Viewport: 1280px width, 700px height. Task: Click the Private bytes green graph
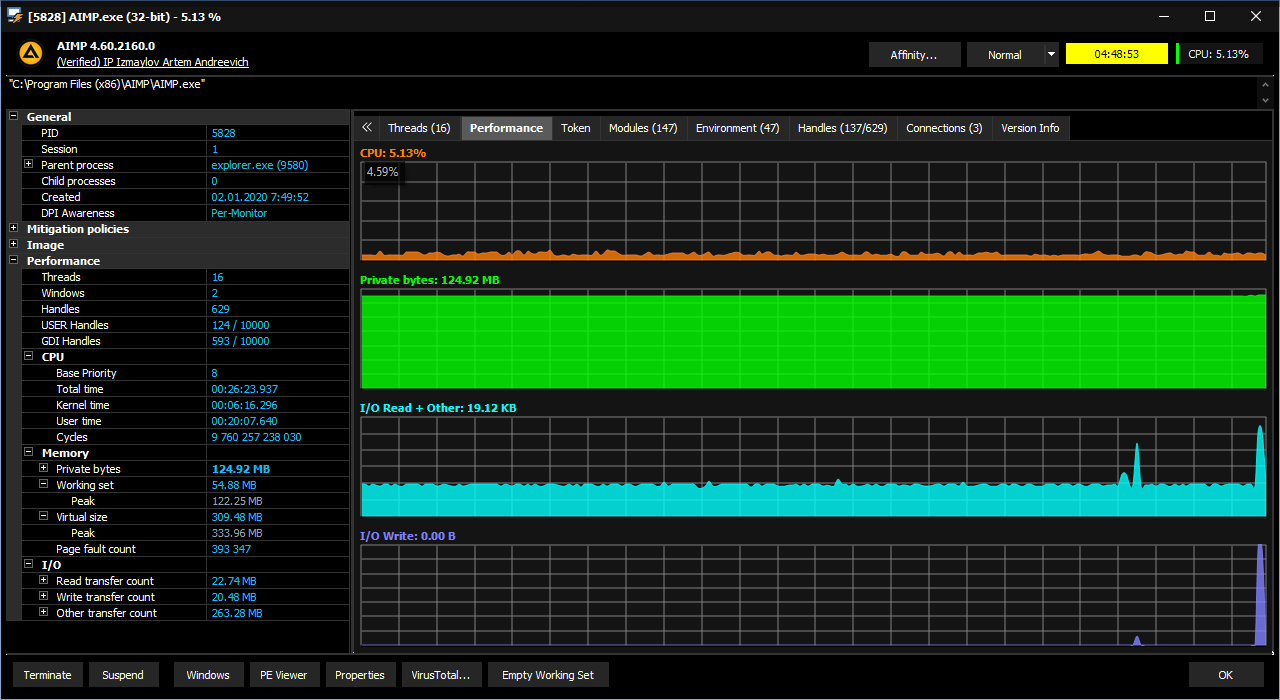tap(813, 338)
